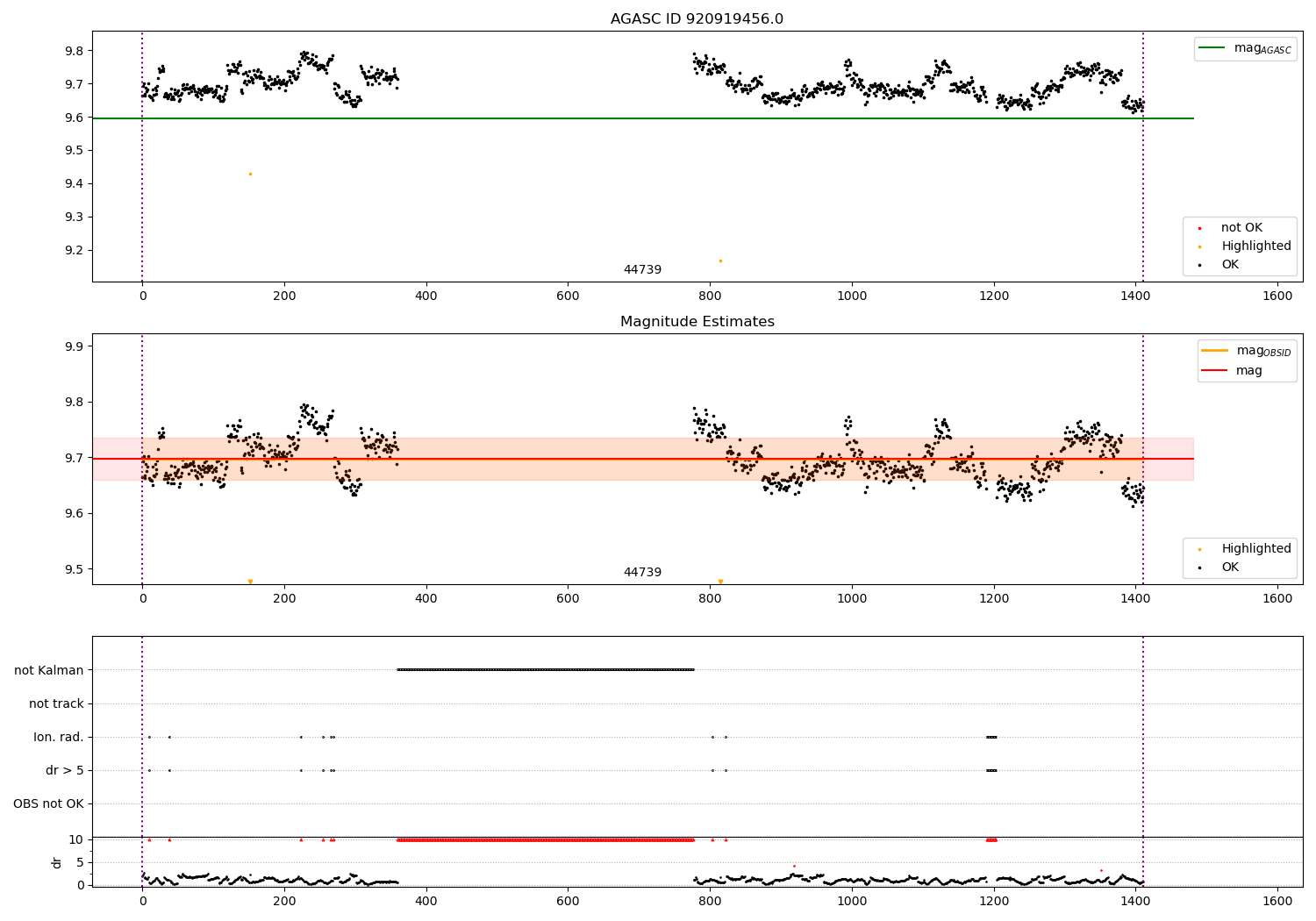Click the green horizontal mag AGASC line

[x=642, y=118]
